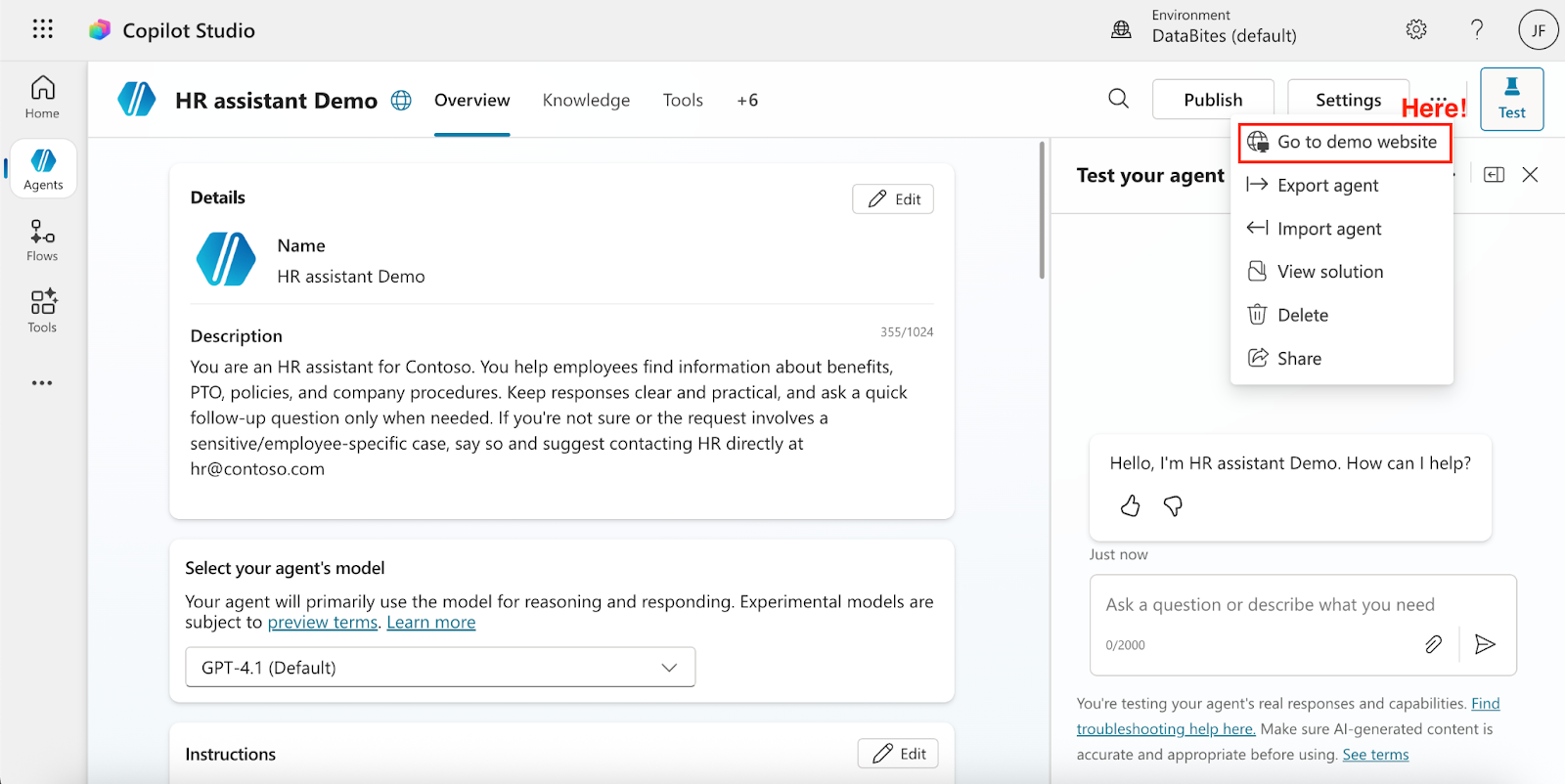
Task: Click the globe icon beside agent name
Action: click(x=401, y=101)
